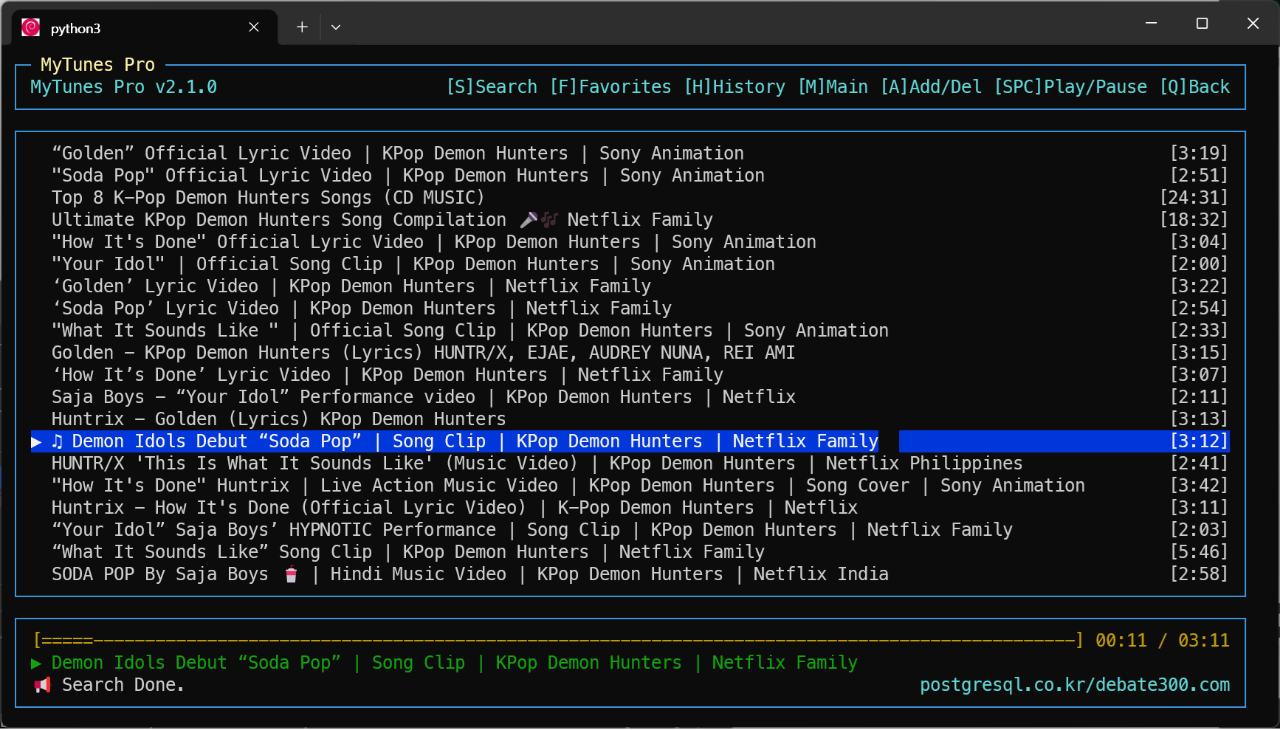Go to [M]Main in header
The image size is (1280, 730).
[832, 87]
